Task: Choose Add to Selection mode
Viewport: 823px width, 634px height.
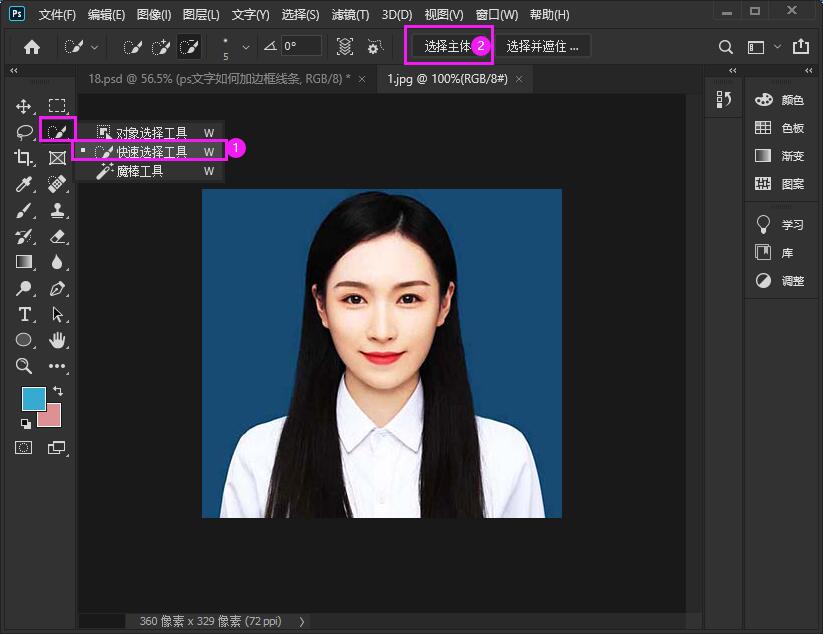Action: [161, 47]
